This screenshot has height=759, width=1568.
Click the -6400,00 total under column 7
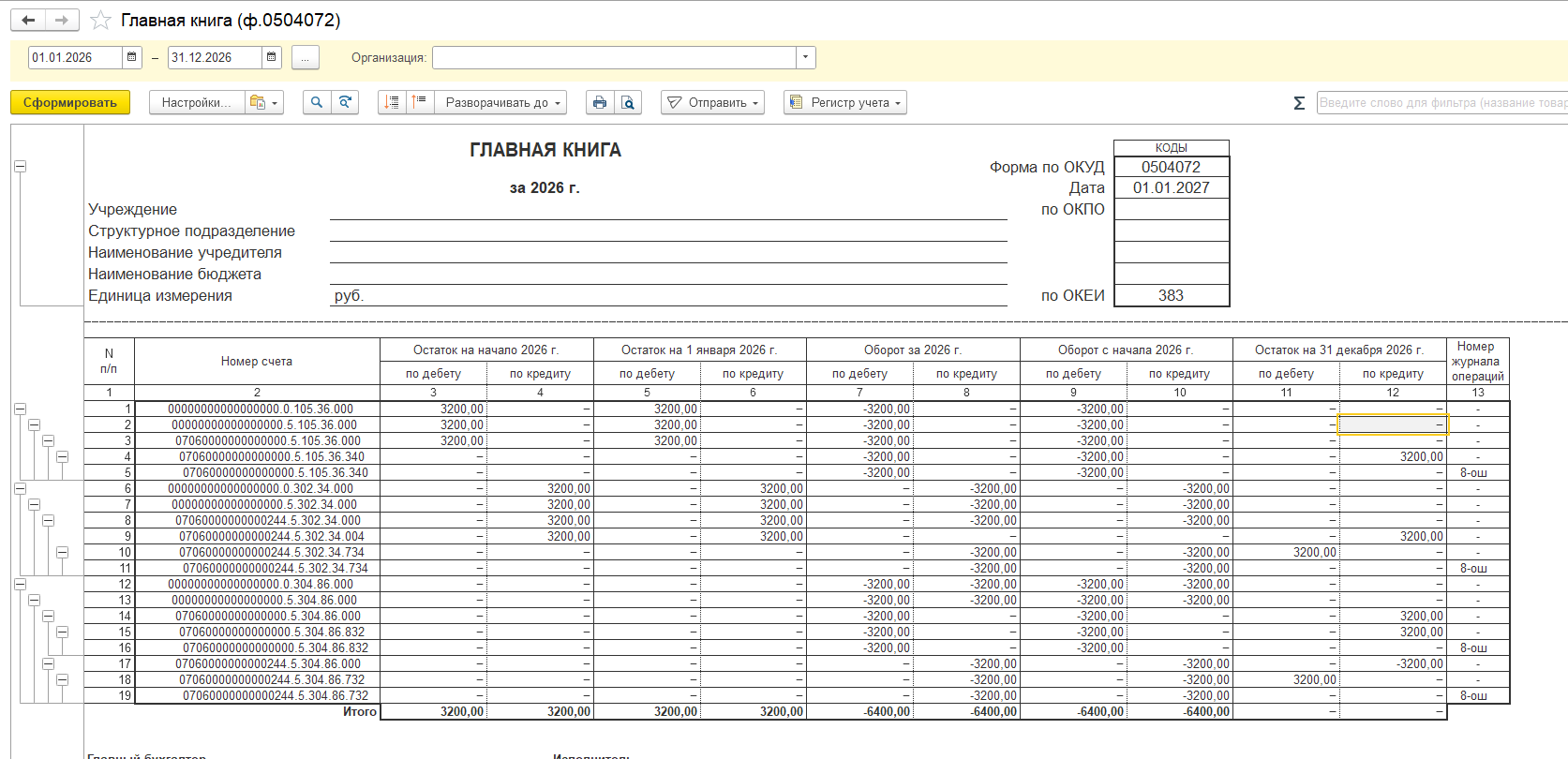(860, 711)
